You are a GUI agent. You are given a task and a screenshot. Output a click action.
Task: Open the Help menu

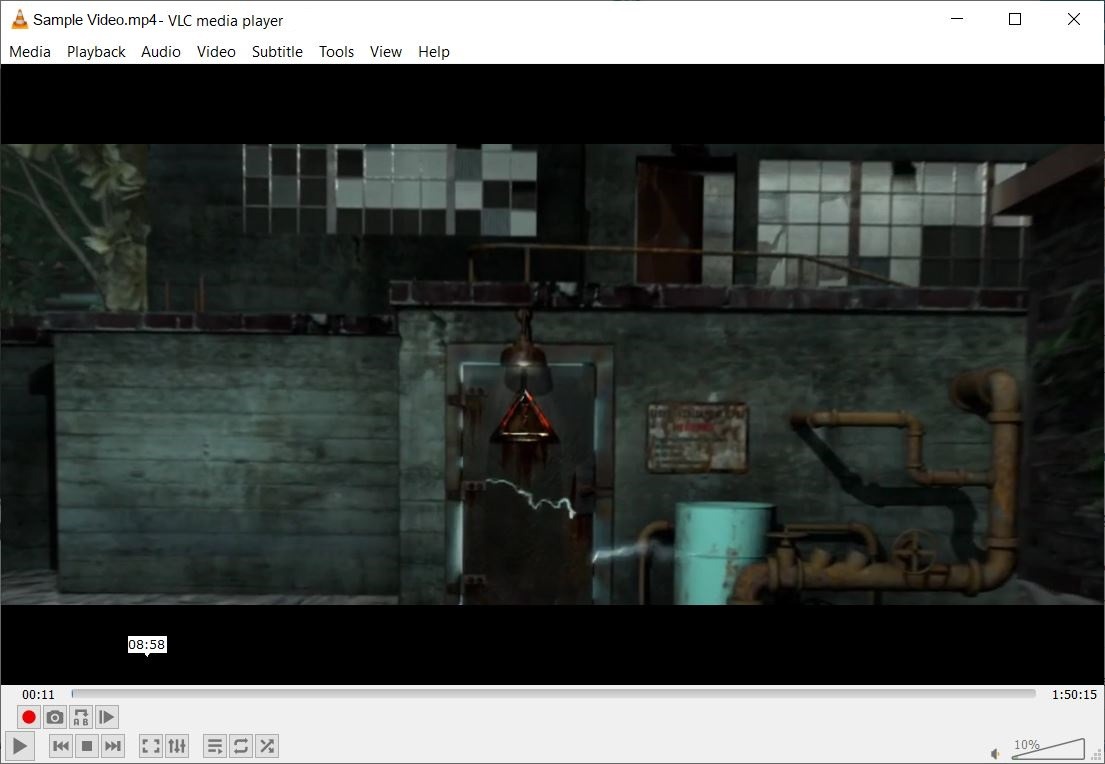click(x=433, y=52)
